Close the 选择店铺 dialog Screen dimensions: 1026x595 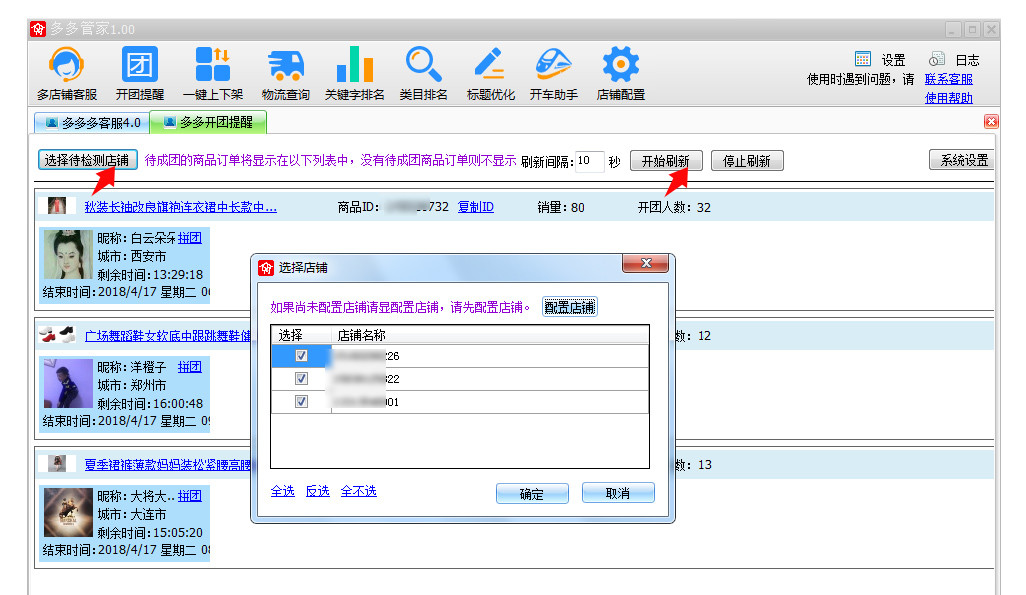coord(646,263)
